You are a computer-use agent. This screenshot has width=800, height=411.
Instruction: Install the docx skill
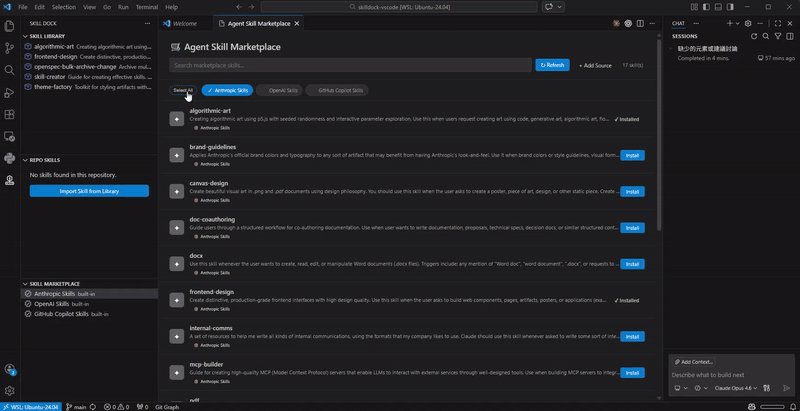632,264
